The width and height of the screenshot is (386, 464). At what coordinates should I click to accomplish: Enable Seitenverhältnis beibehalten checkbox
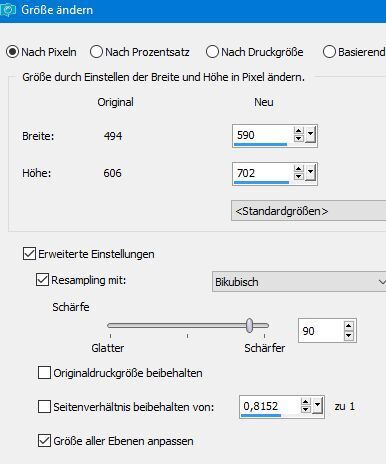(x=44, y=407)
